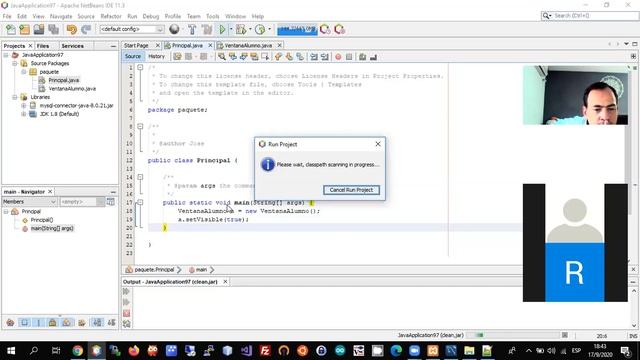This screenshot has height=360, width=640.
Task: Click the Open Project toolbar icon
Action: (x=39, y=29)
